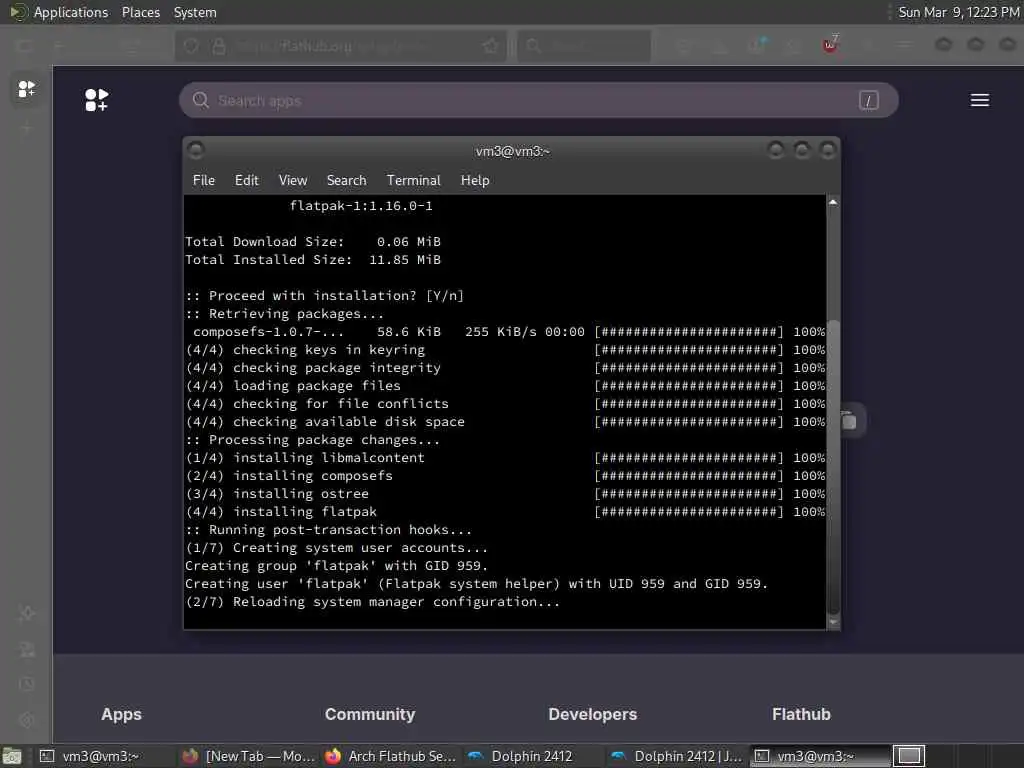Bookmark the page with the star icon
This screenshot has height=768, width=1024.
point(490,46)
